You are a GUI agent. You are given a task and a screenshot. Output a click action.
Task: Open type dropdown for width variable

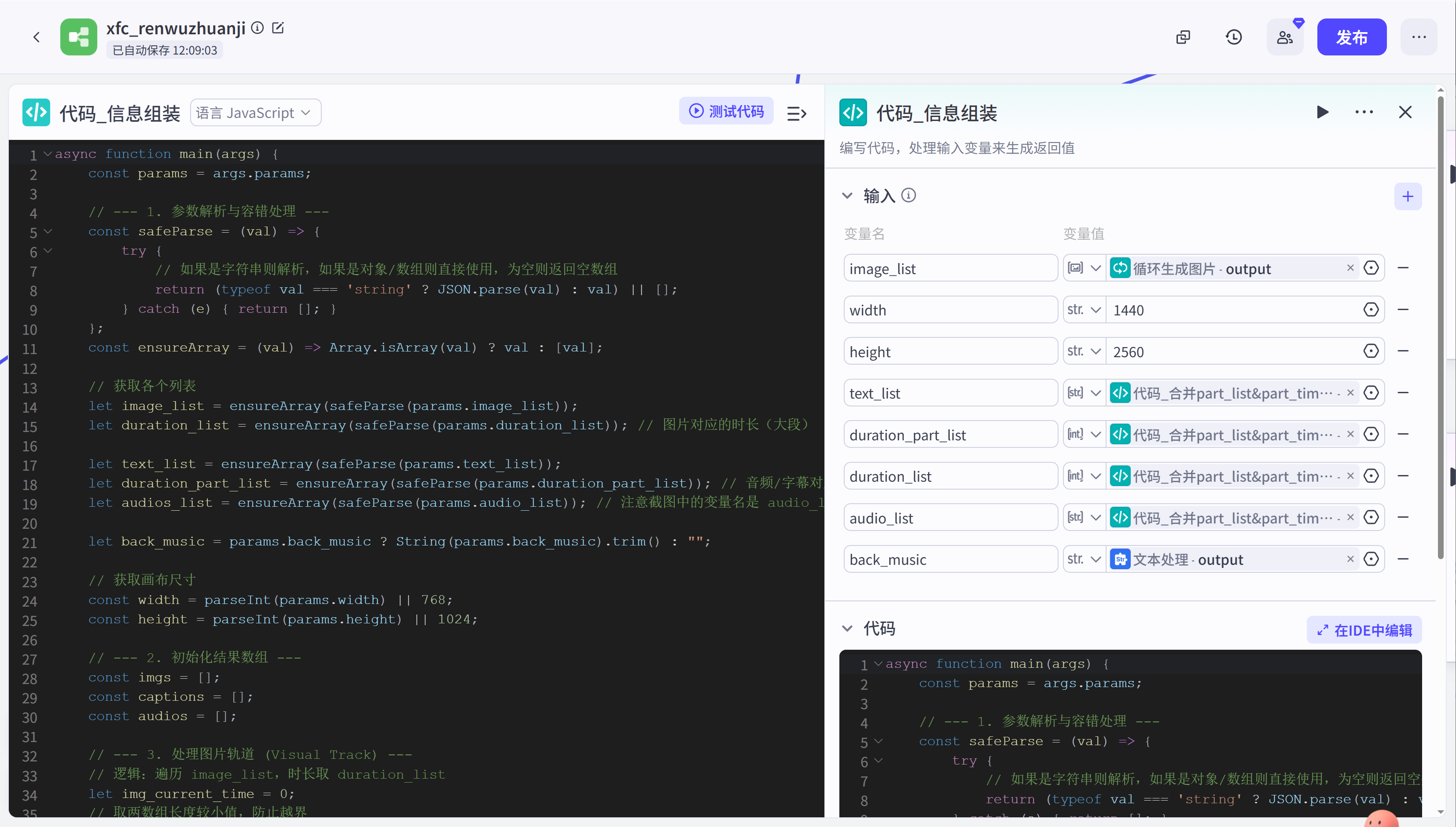point(1085,310)
